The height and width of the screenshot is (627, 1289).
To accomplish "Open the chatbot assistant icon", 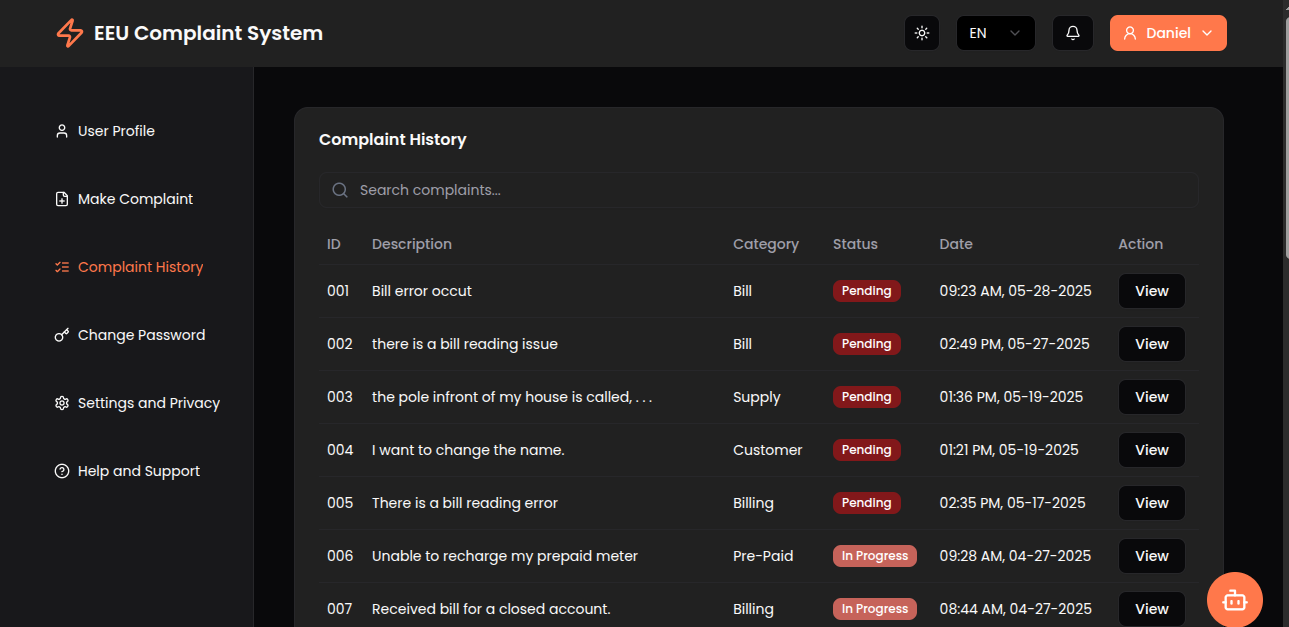I will (x=1235, y=599).
